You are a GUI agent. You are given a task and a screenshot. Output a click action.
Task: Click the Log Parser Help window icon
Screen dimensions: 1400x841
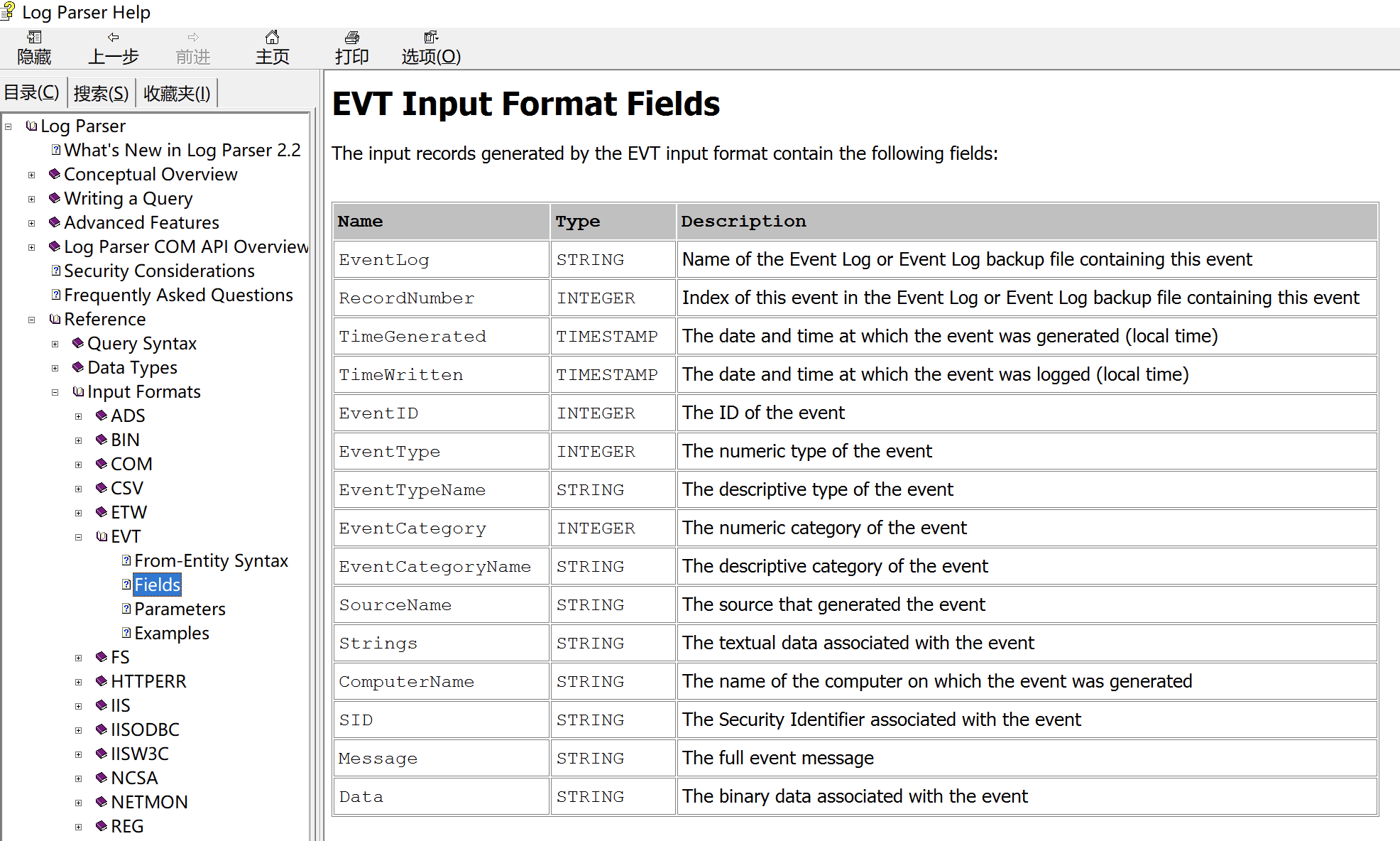point(9,11)
